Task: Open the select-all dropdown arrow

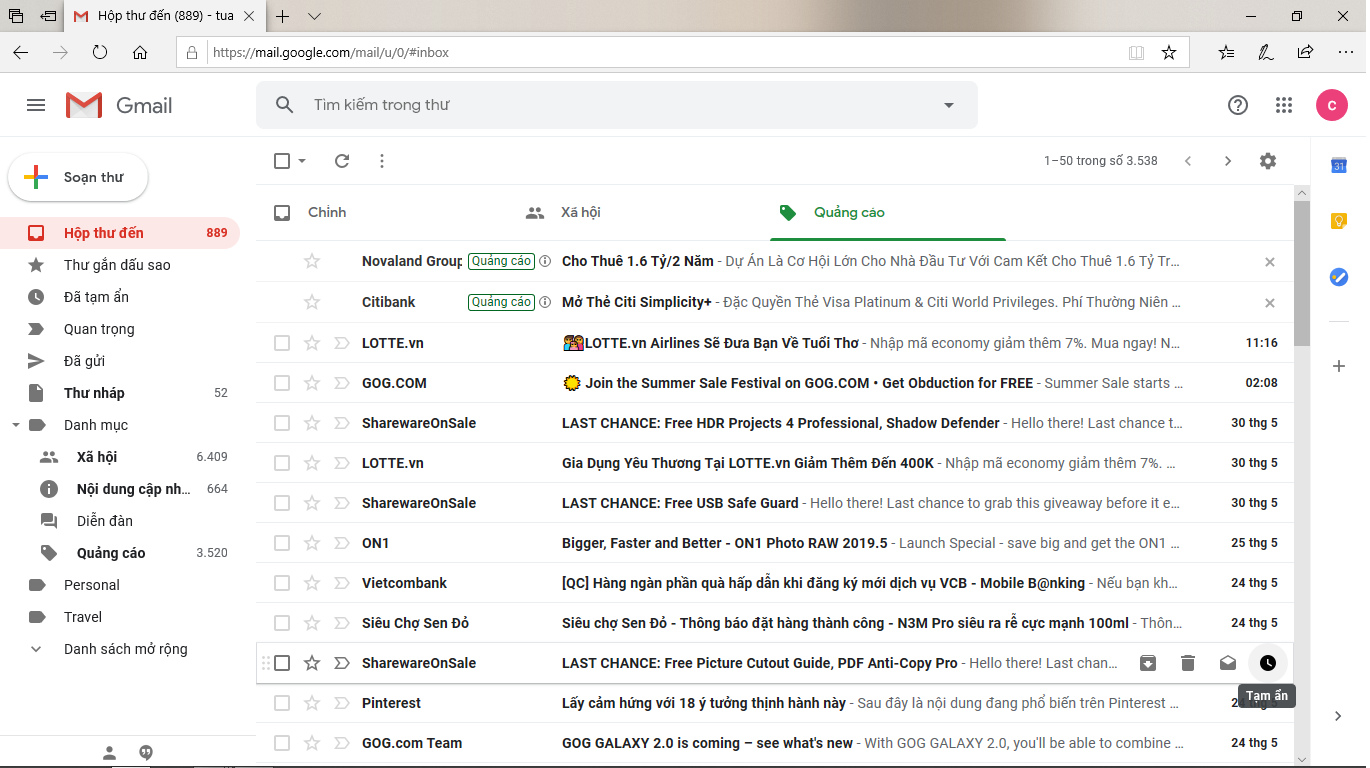Action: (302, 161)
